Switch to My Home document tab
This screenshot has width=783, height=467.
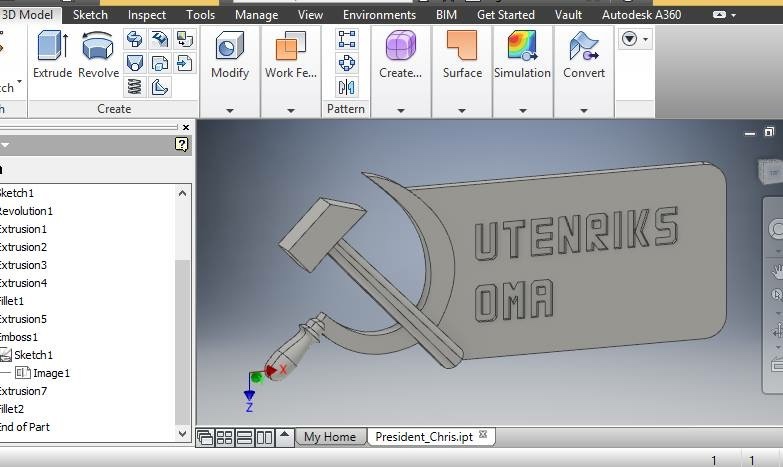(x=330, y=437)
